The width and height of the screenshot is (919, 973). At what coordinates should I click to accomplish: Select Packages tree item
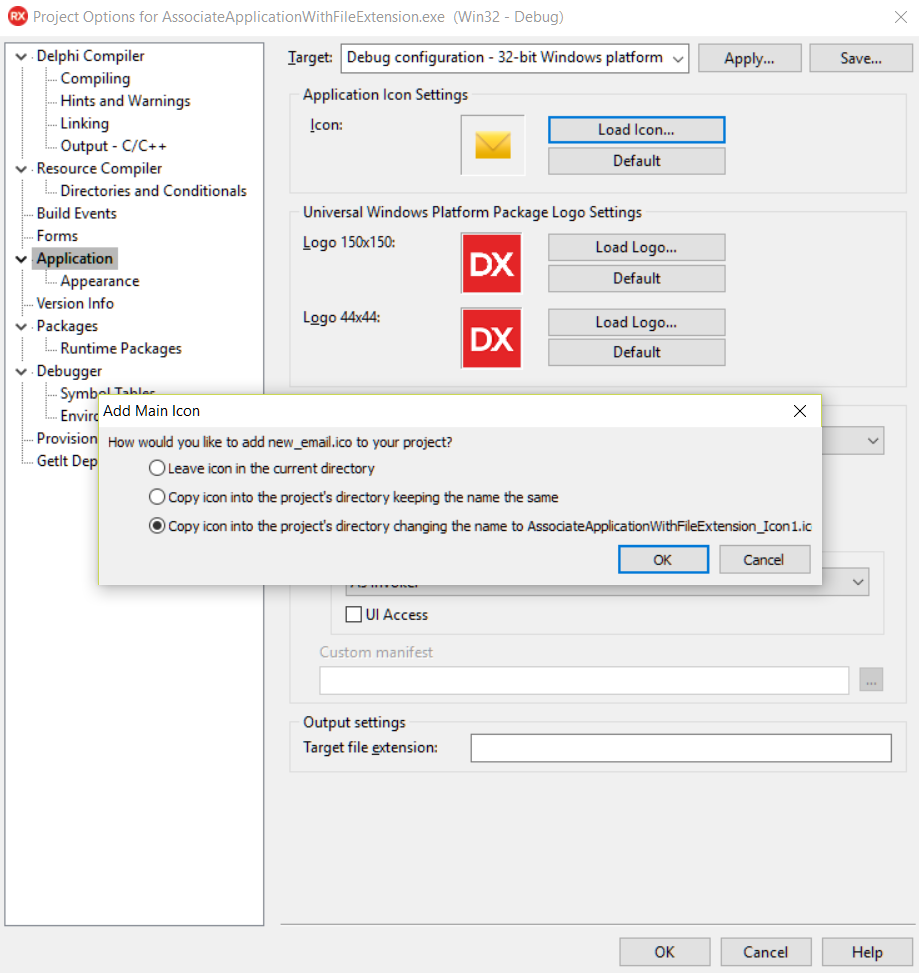pos(67,326)
